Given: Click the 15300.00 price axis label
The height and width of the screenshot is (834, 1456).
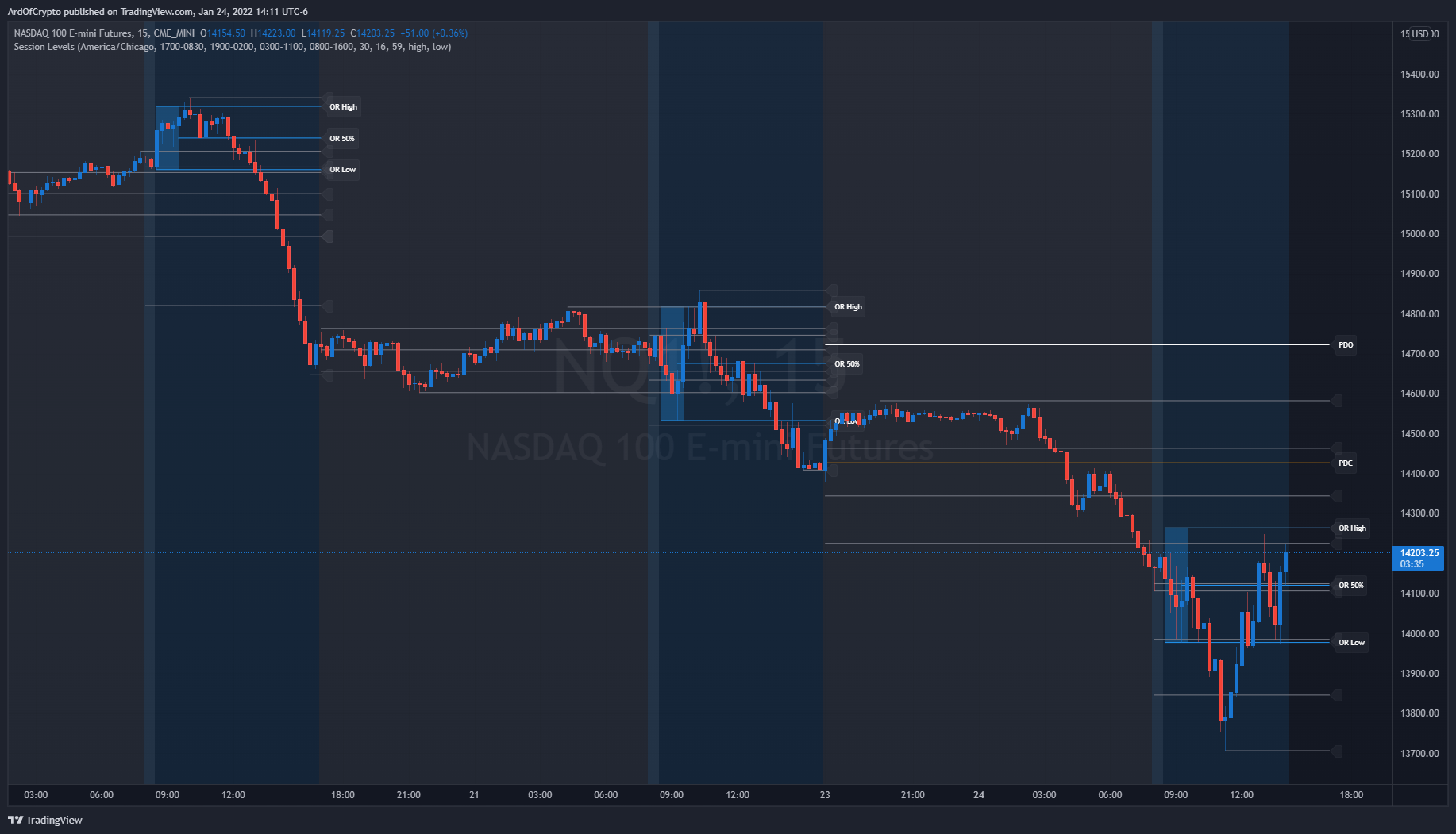Looking at the screenshot, I should [1419, 114].
